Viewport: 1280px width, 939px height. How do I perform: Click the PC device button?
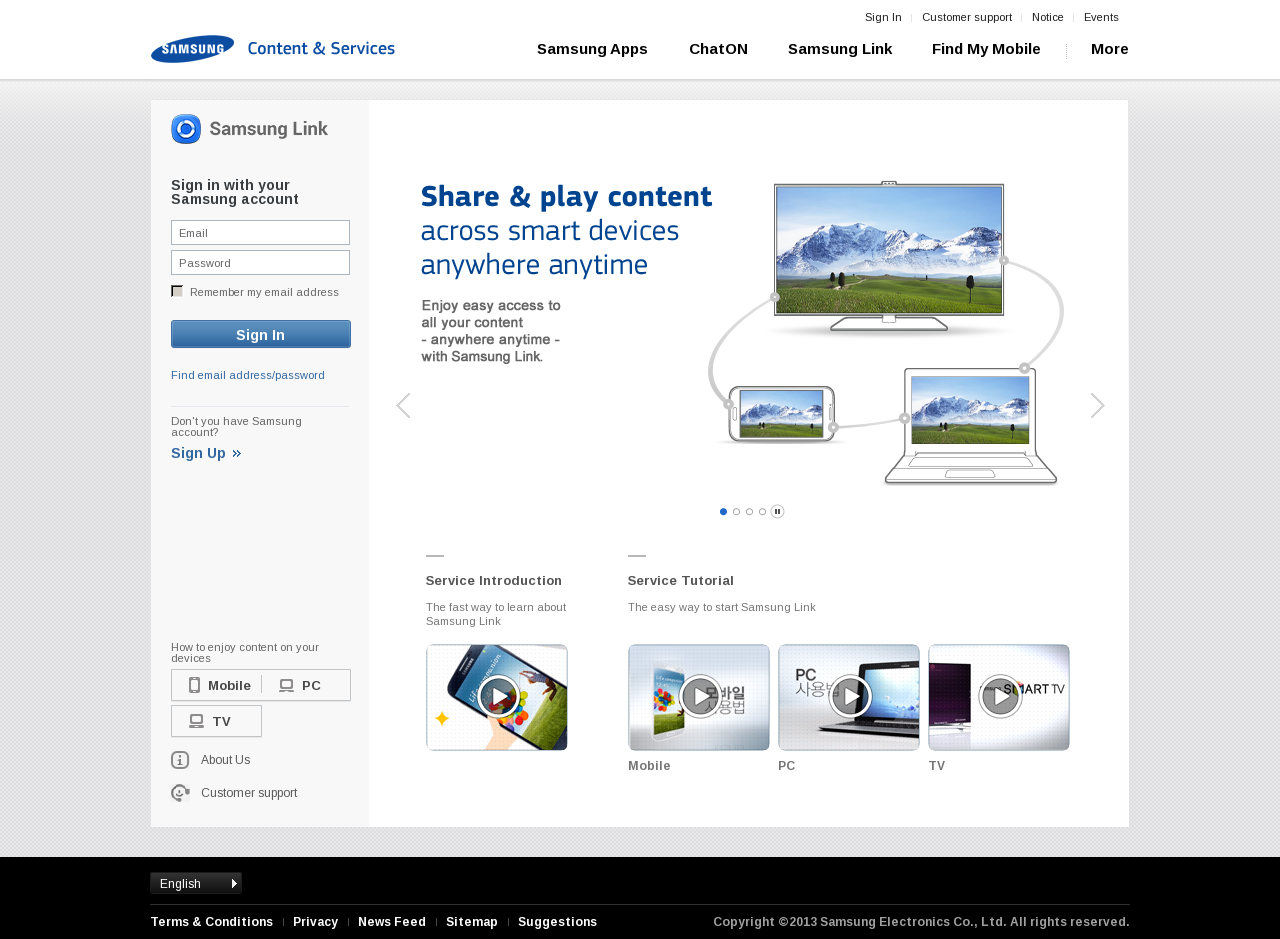[306, 685]
